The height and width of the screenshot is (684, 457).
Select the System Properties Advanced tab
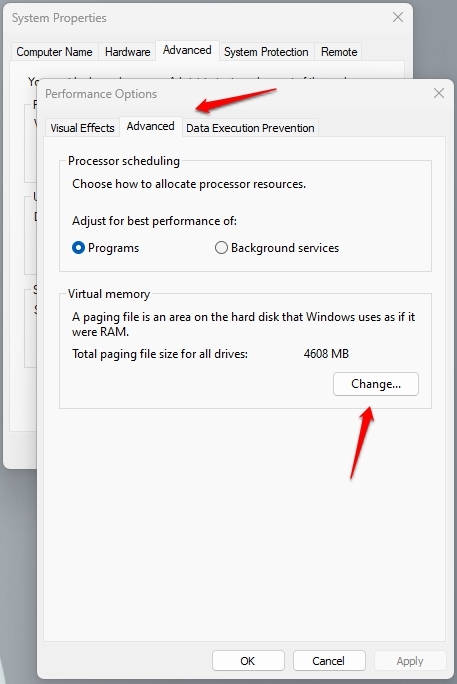187,50
